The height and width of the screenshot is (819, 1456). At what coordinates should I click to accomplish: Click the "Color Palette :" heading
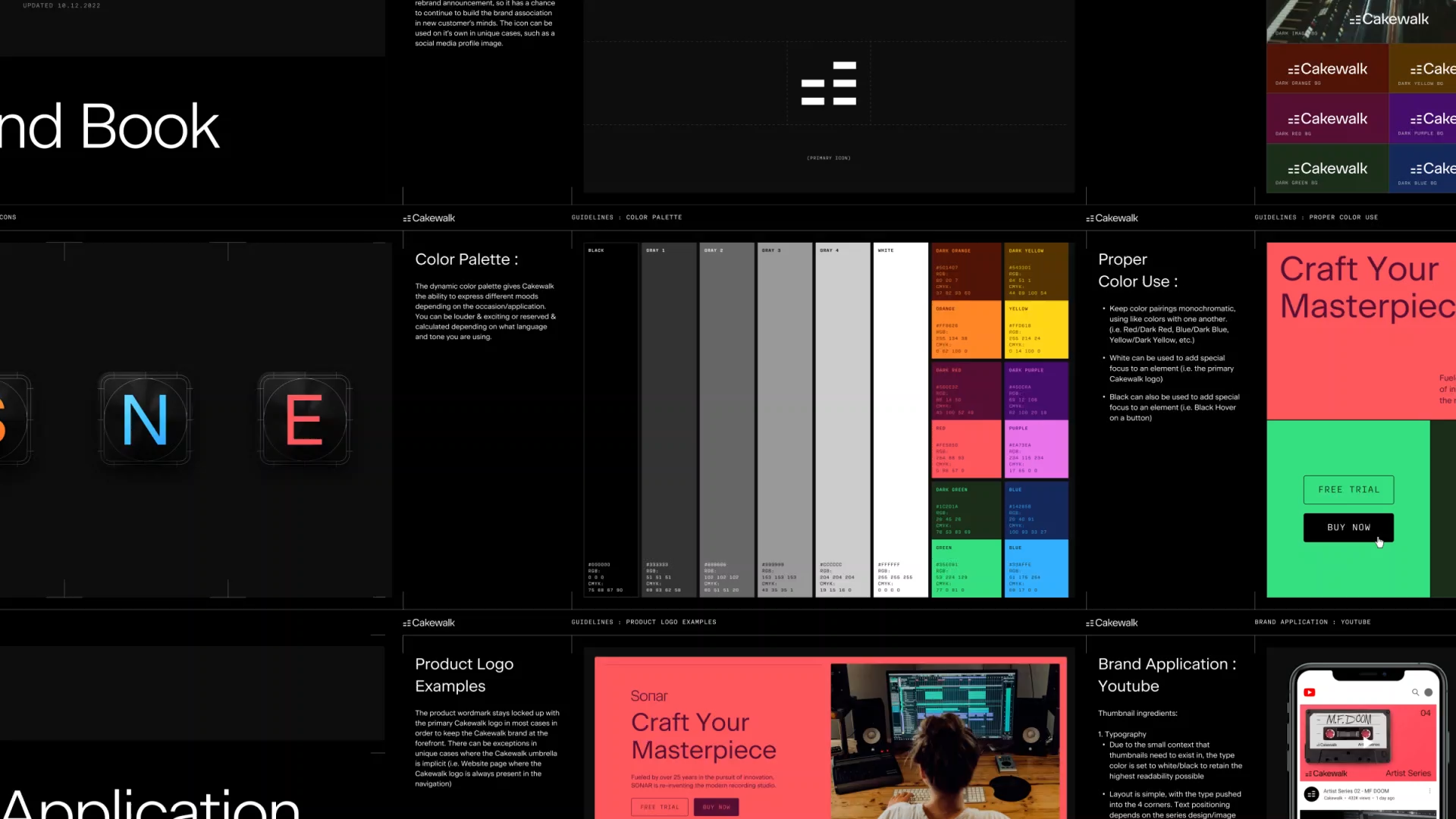click(466, 259)
